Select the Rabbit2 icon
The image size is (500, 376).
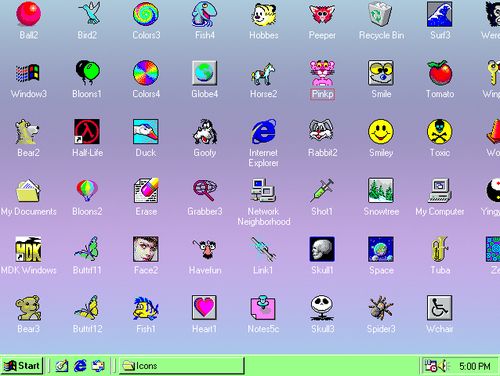[x=322, y=131]
